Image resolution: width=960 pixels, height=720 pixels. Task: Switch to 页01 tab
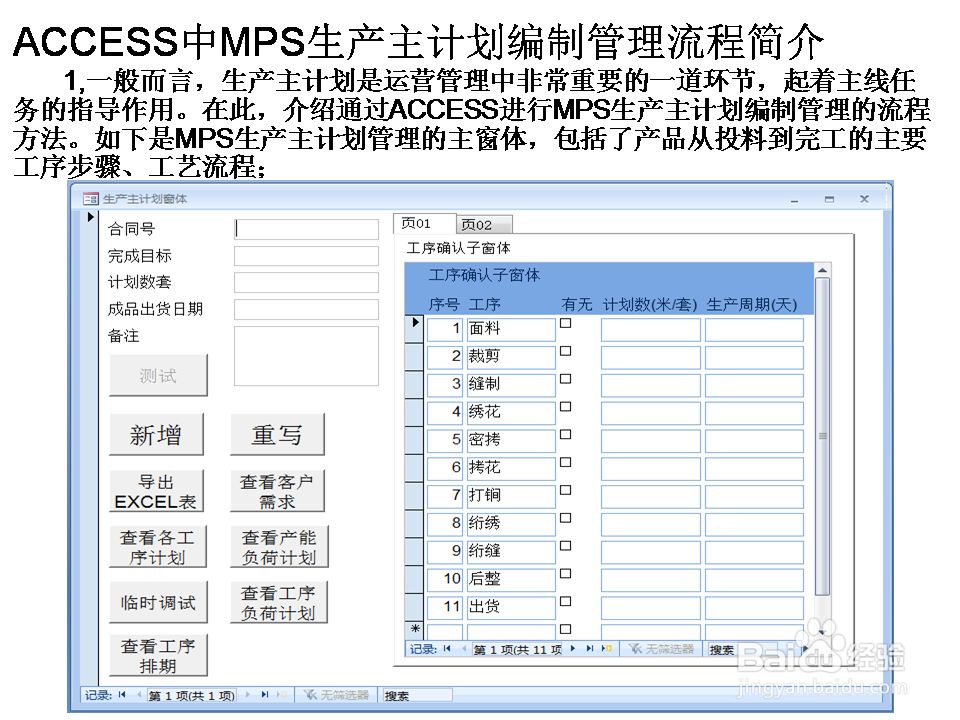[x=424, y=223]
